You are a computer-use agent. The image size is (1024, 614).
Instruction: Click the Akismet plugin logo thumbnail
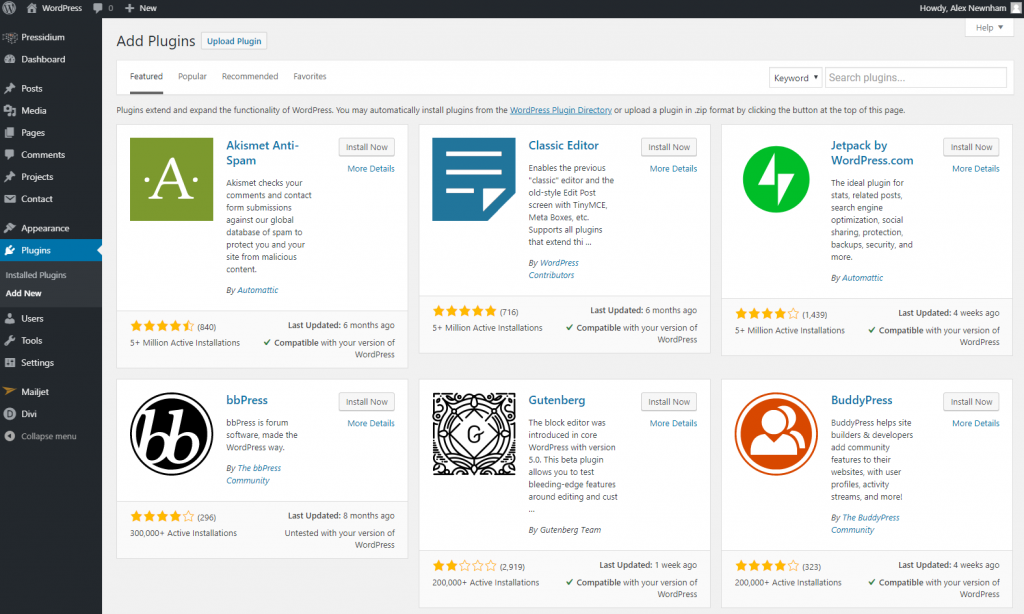171,179
